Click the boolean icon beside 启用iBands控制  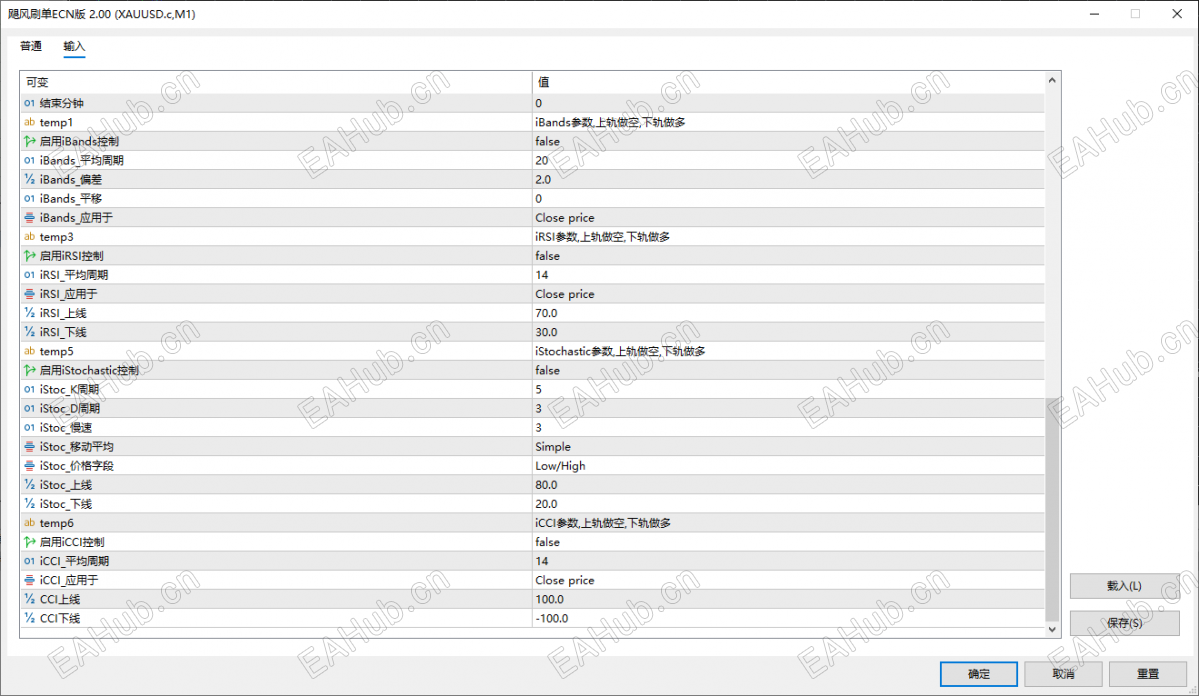click(29, 141)
